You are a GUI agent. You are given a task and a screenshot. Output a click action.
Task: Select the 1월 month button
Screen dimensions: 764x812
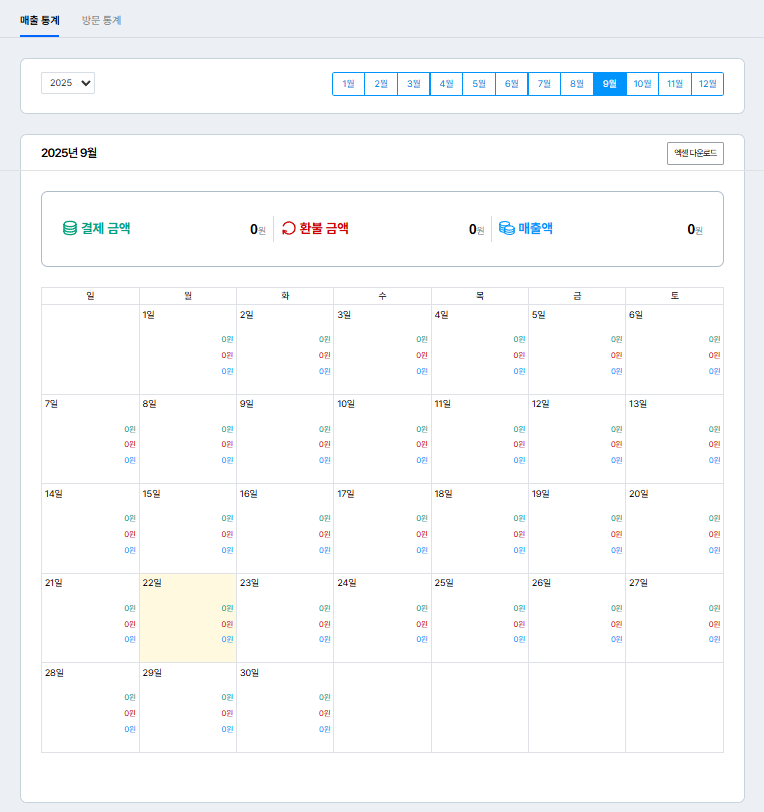point(348,84)
